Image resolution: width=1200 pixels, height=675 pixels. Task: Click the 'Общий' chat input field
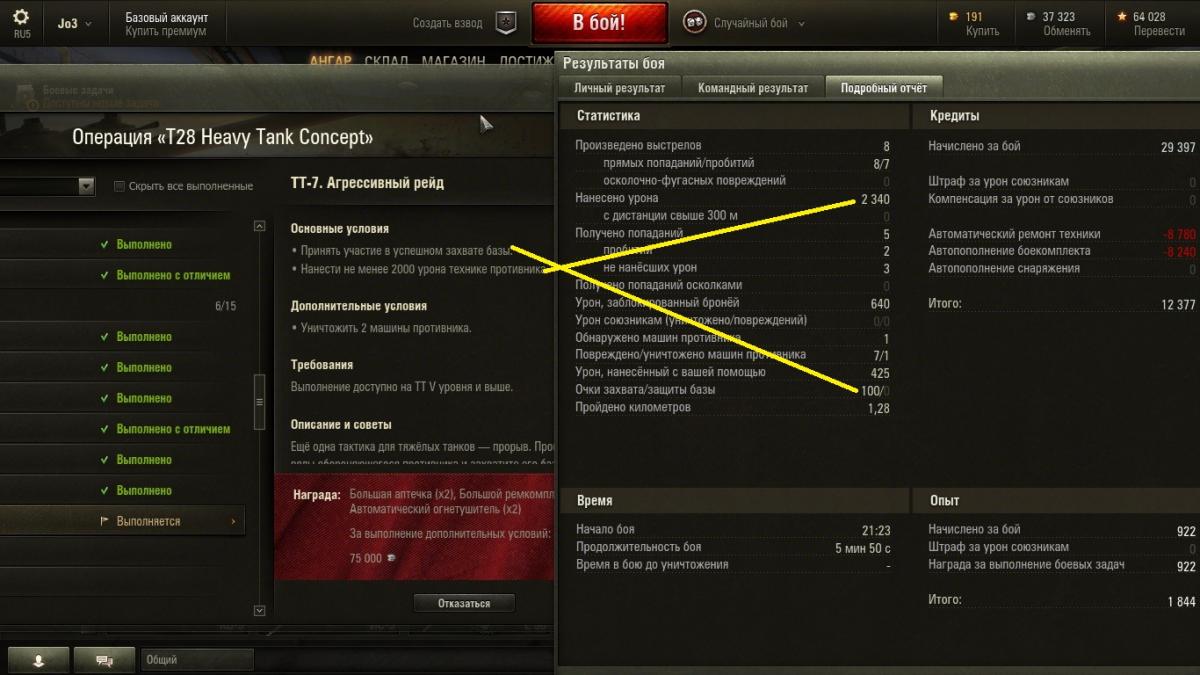coord(197,660)
